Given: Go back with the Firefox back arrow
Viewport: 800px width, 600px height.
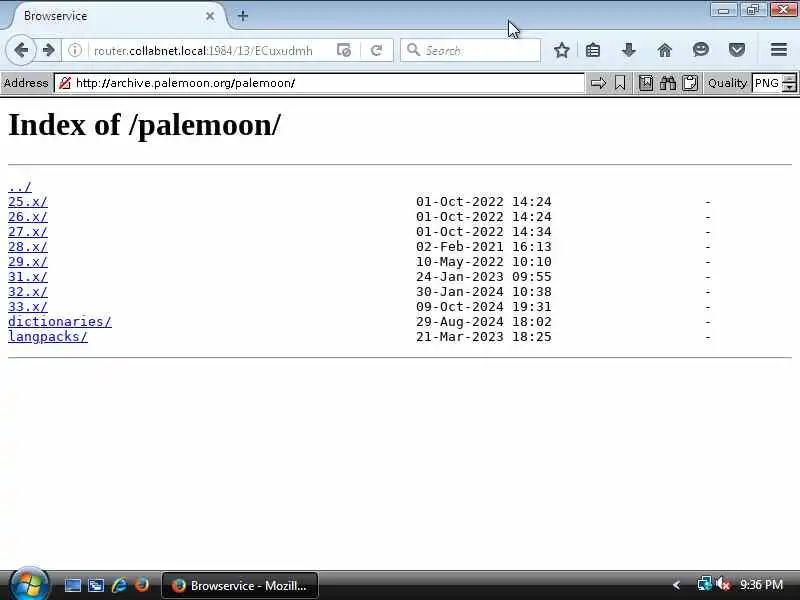Looking at the screenshot, I should (21, 50).
